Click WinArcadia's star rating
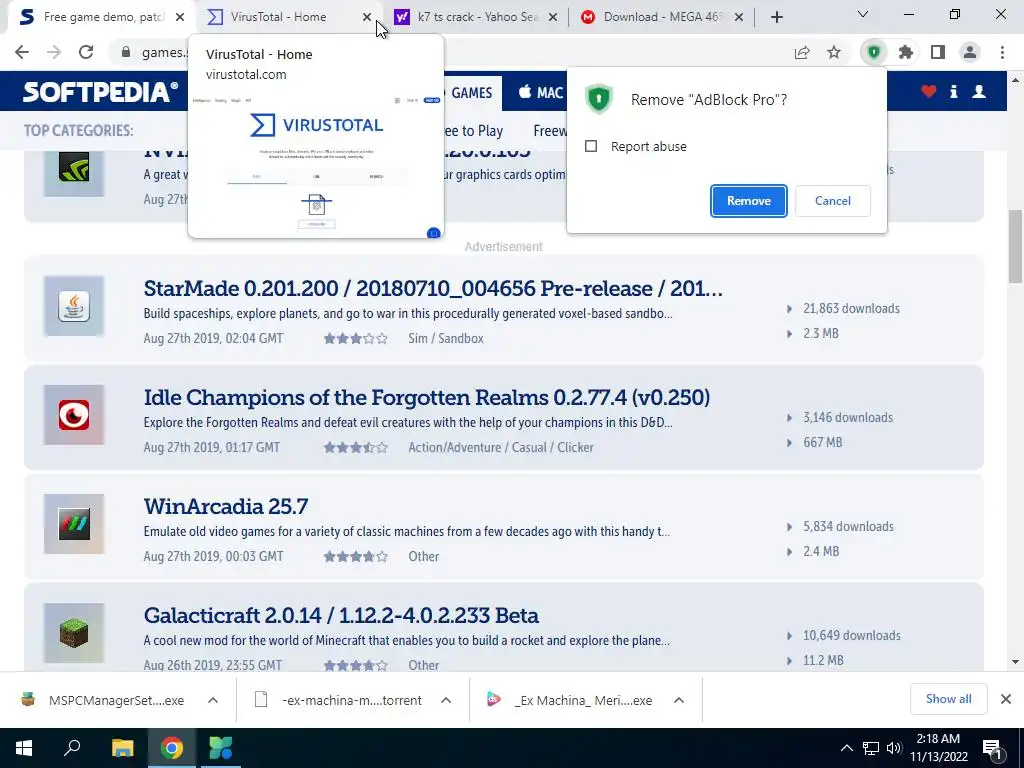 pos(356,556)
